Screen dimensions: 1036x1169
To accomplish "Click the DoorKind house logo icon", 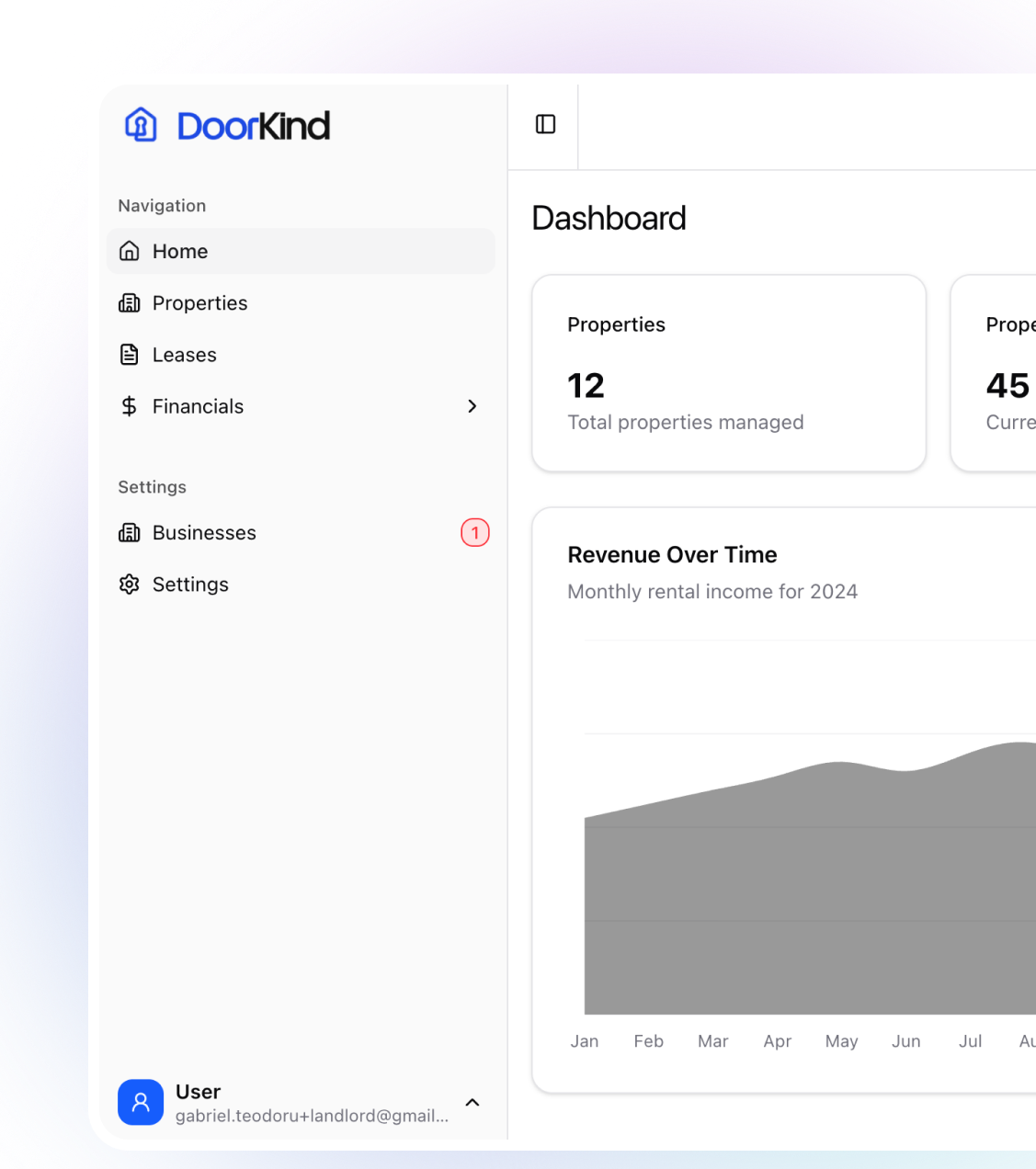I will (141, 124).
